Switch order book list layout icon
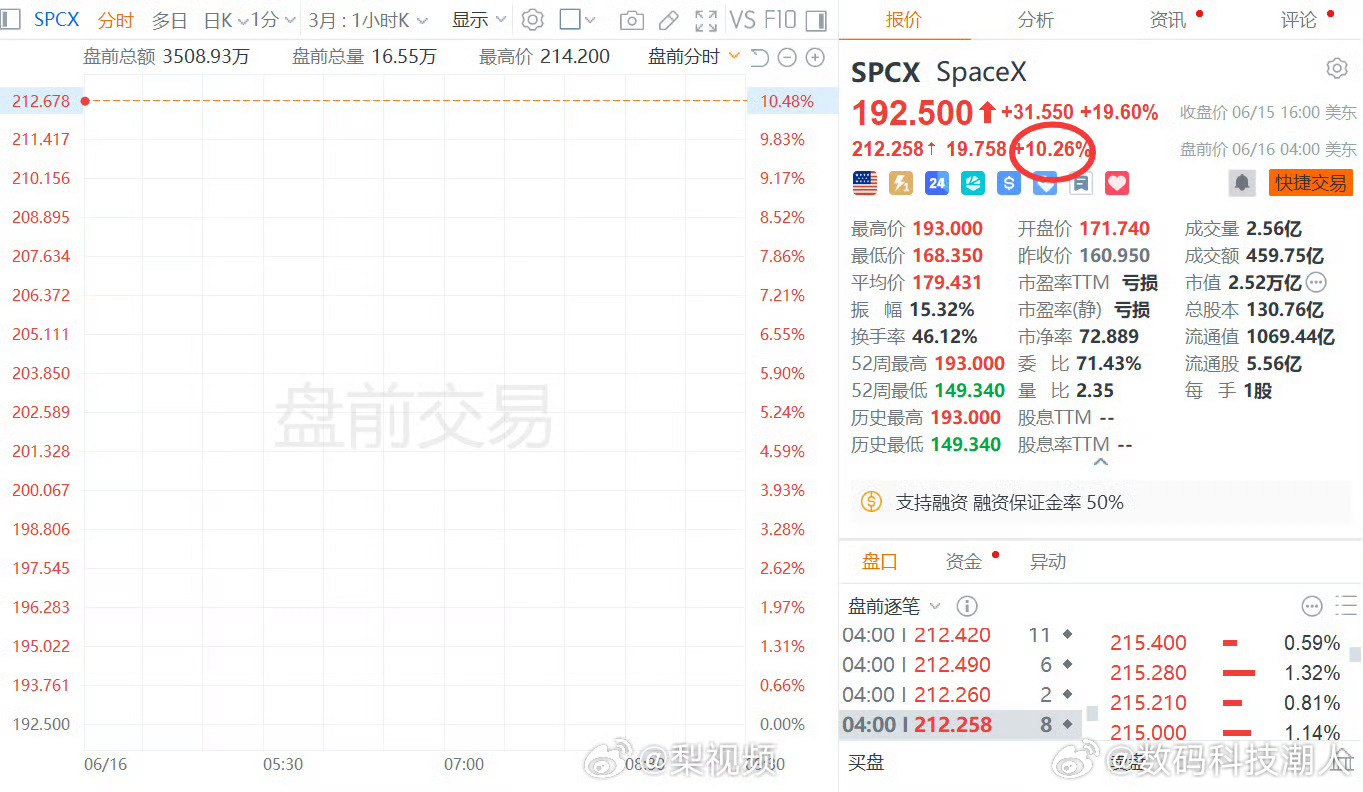 click(x=1346, y=606)
